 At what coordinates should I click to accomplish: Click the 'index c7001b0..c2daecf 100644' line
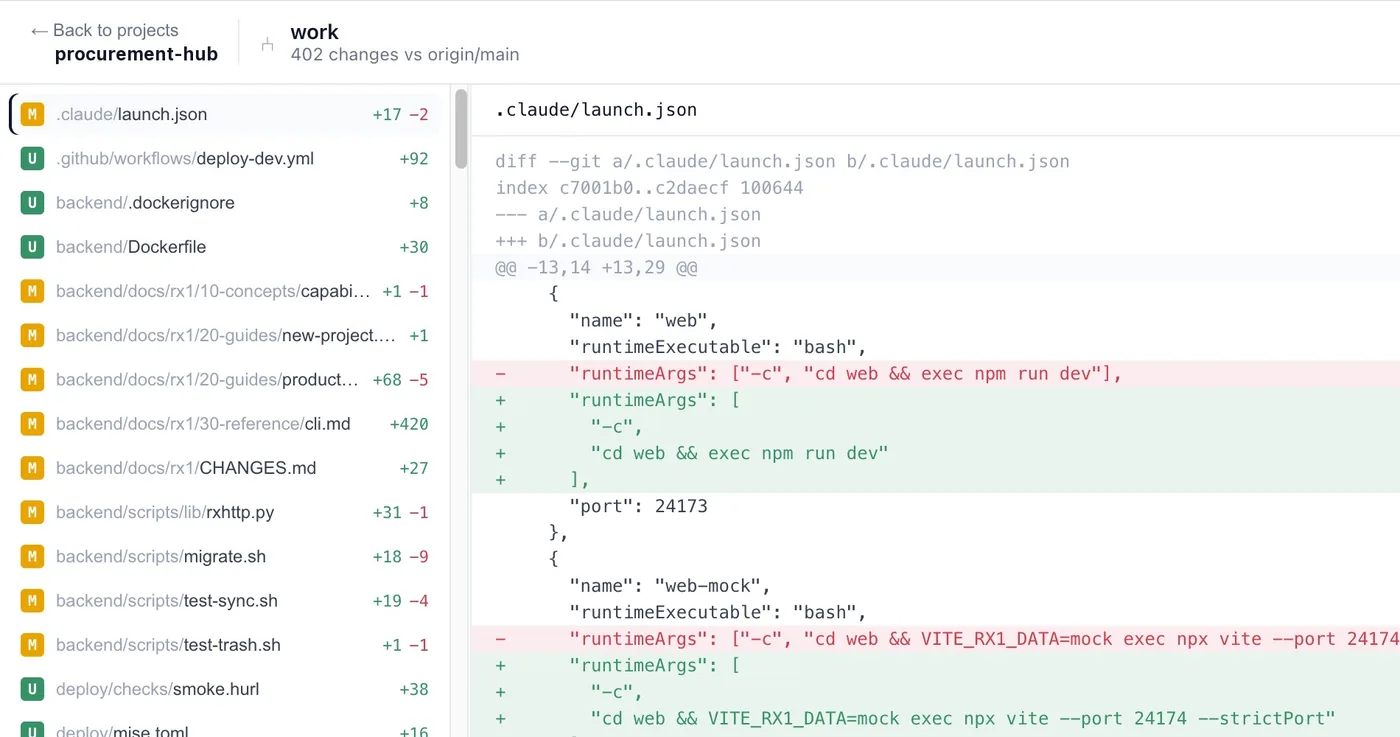pos(649,188)
